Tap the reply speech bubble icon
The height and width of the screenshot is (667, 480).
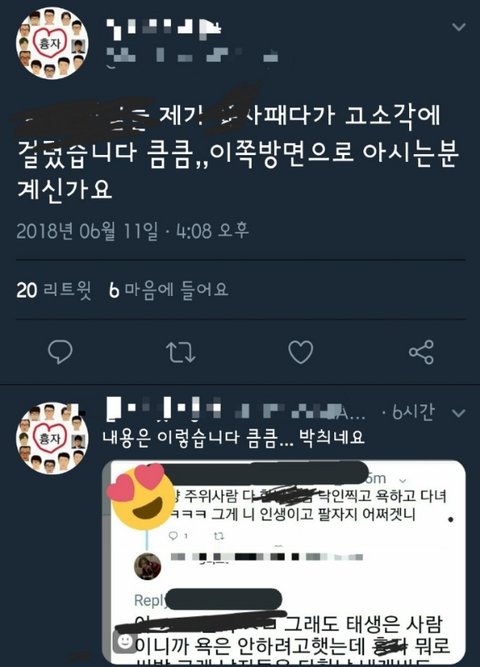point(60,352)
